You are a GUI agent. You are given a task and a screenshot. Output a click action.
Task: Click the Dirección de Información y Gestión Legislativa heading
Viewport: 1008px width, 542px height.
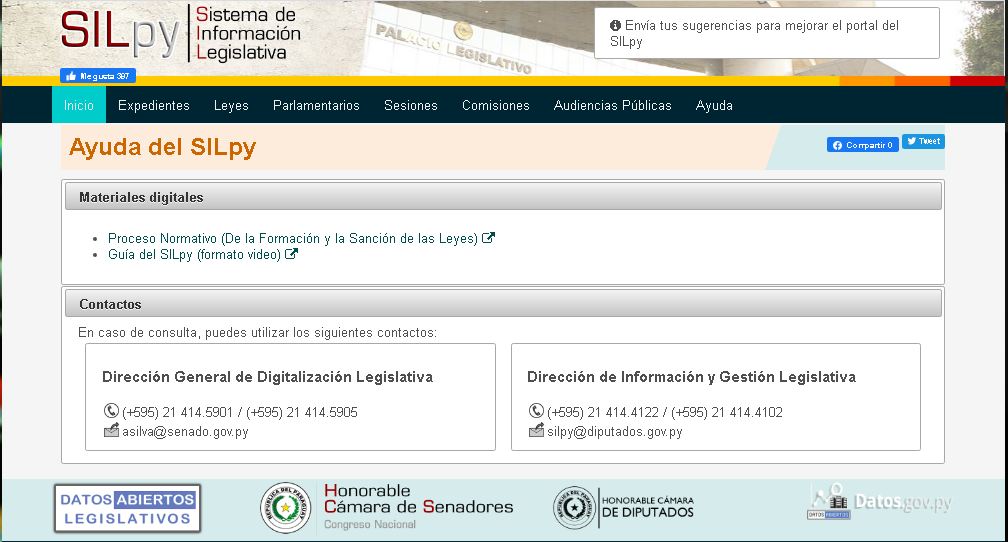click(x=691, y=377)
